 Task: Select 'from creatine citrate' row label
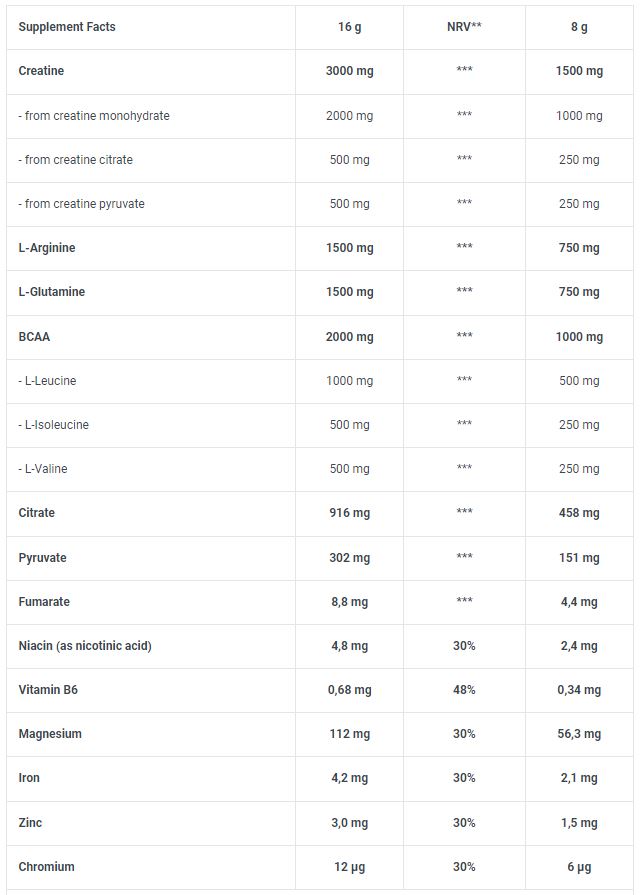[x=75, y=160]
